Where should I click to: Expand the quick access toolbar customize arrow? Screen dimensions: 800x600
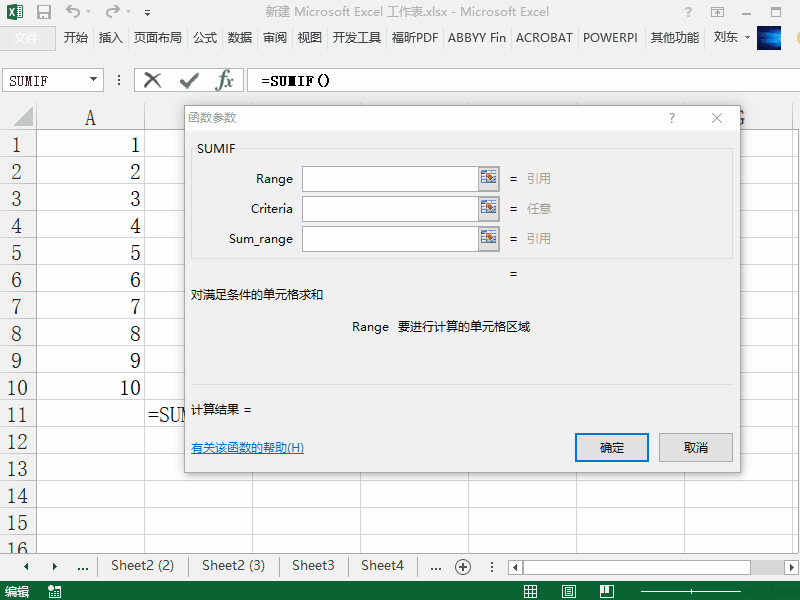[148, 13]
